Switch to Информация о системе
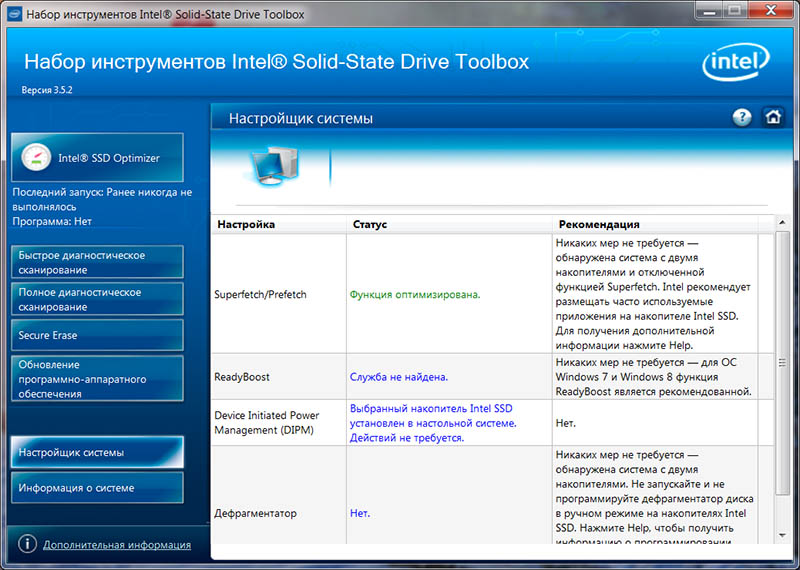 coord(97,488)
